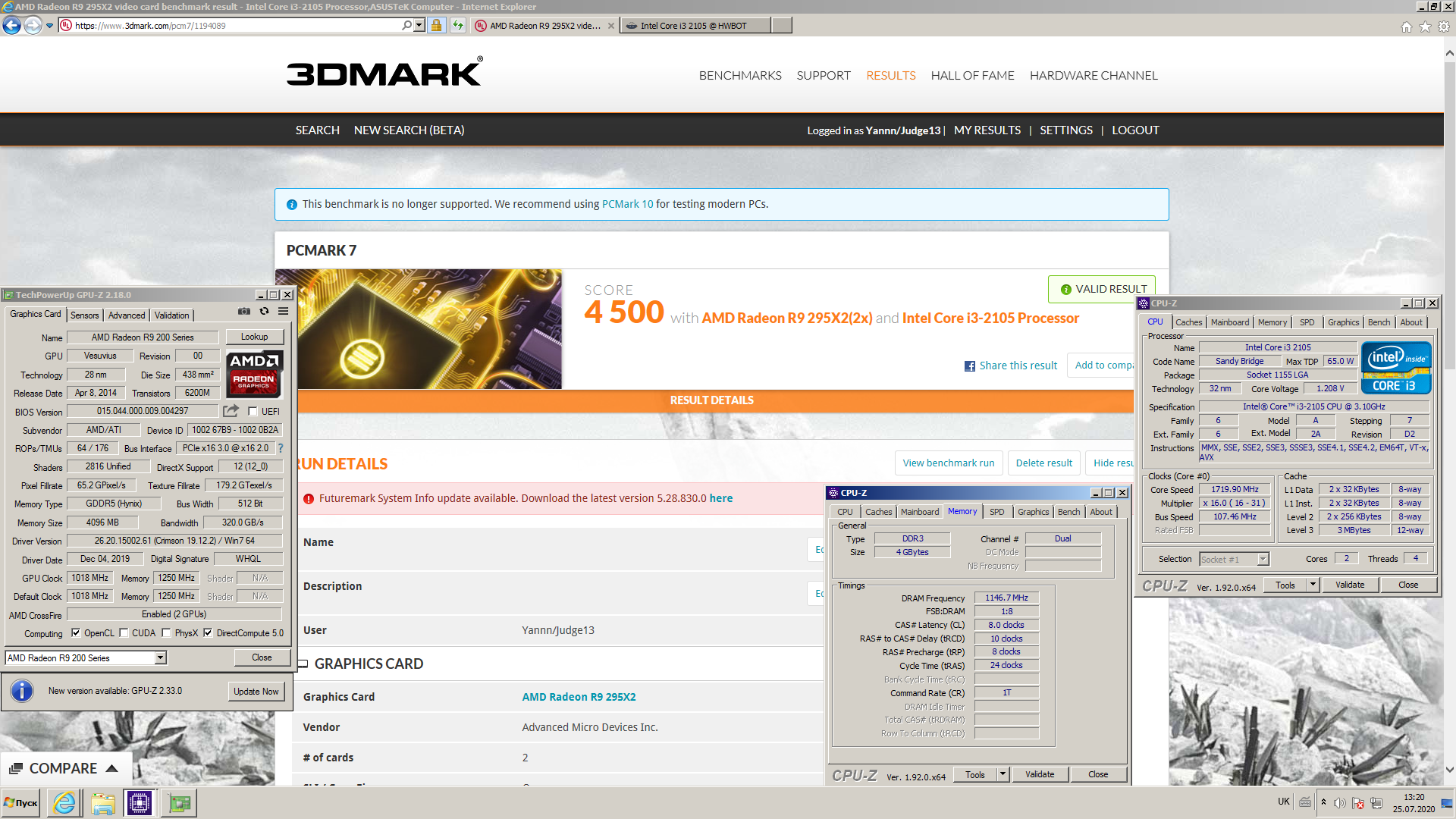Screen dimensions: 1456x819
Task: Click Validate in the front CPU-Z window
Action: [x=1040, y=774]
